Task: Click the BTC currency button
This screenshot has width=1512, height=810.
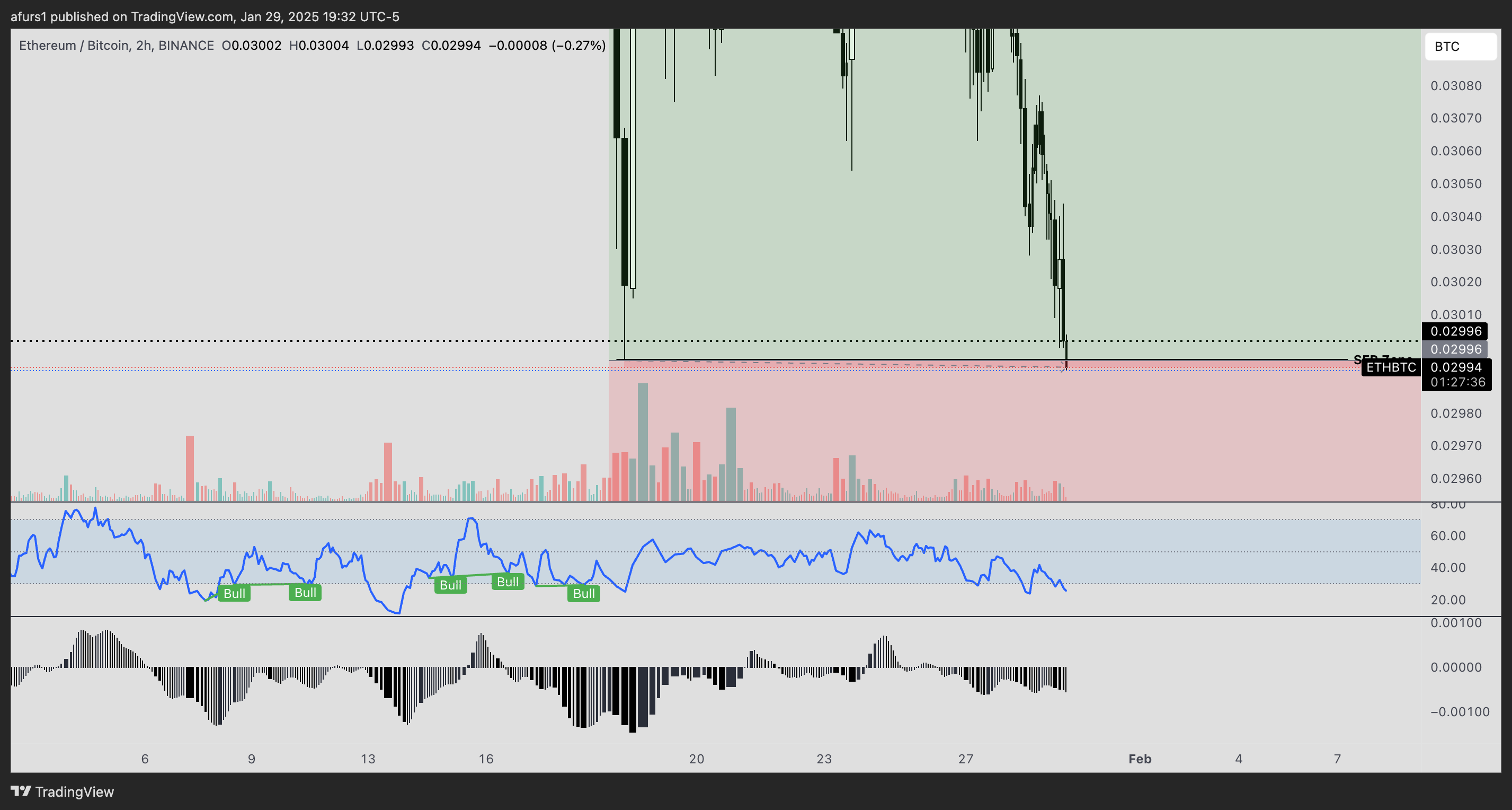Action: [x=1461, y=47]
